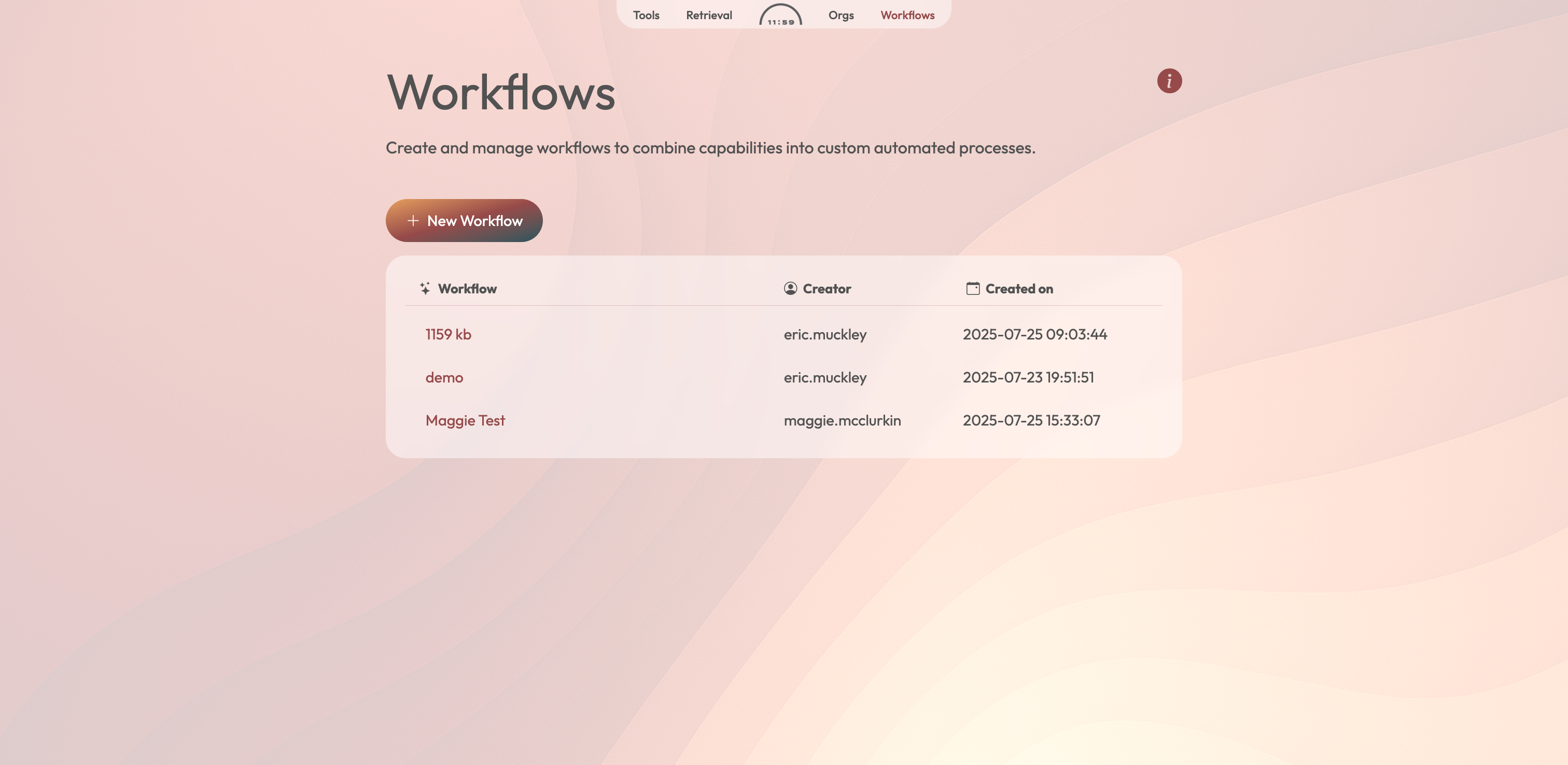The width and height of the screenshot is (1568, 765).
Task: Click the calendar icon beside Created on
Action: click(x=973, y=289)
